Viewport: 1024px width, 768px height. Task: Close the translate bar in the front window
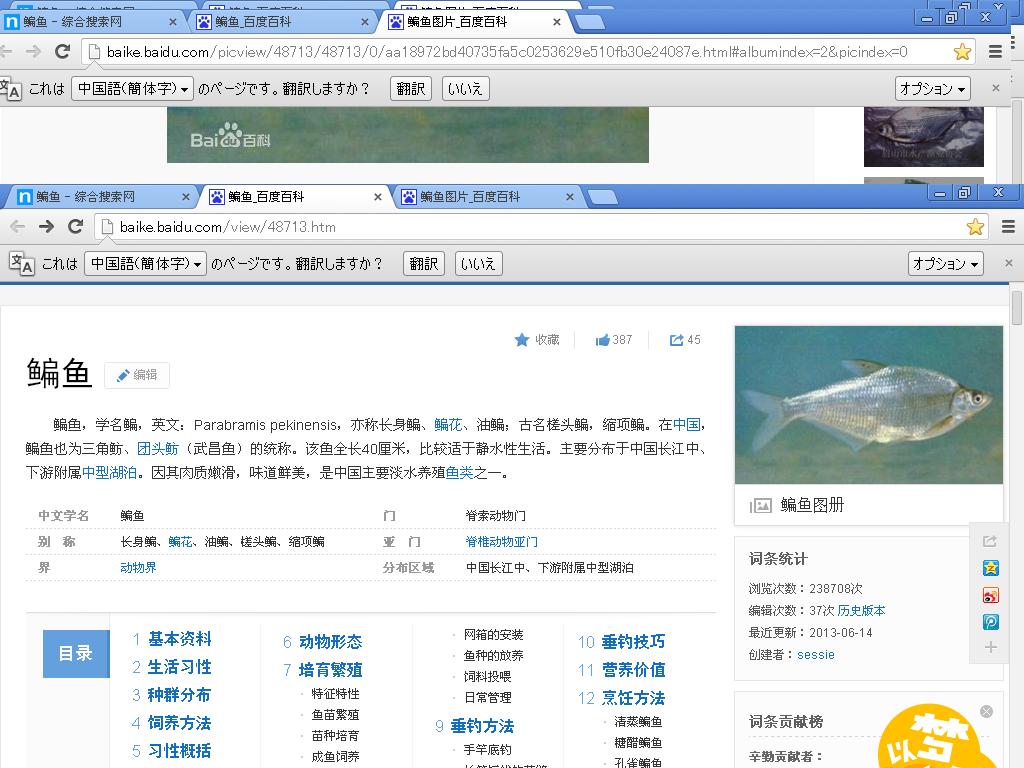(x=1008, y=263)
